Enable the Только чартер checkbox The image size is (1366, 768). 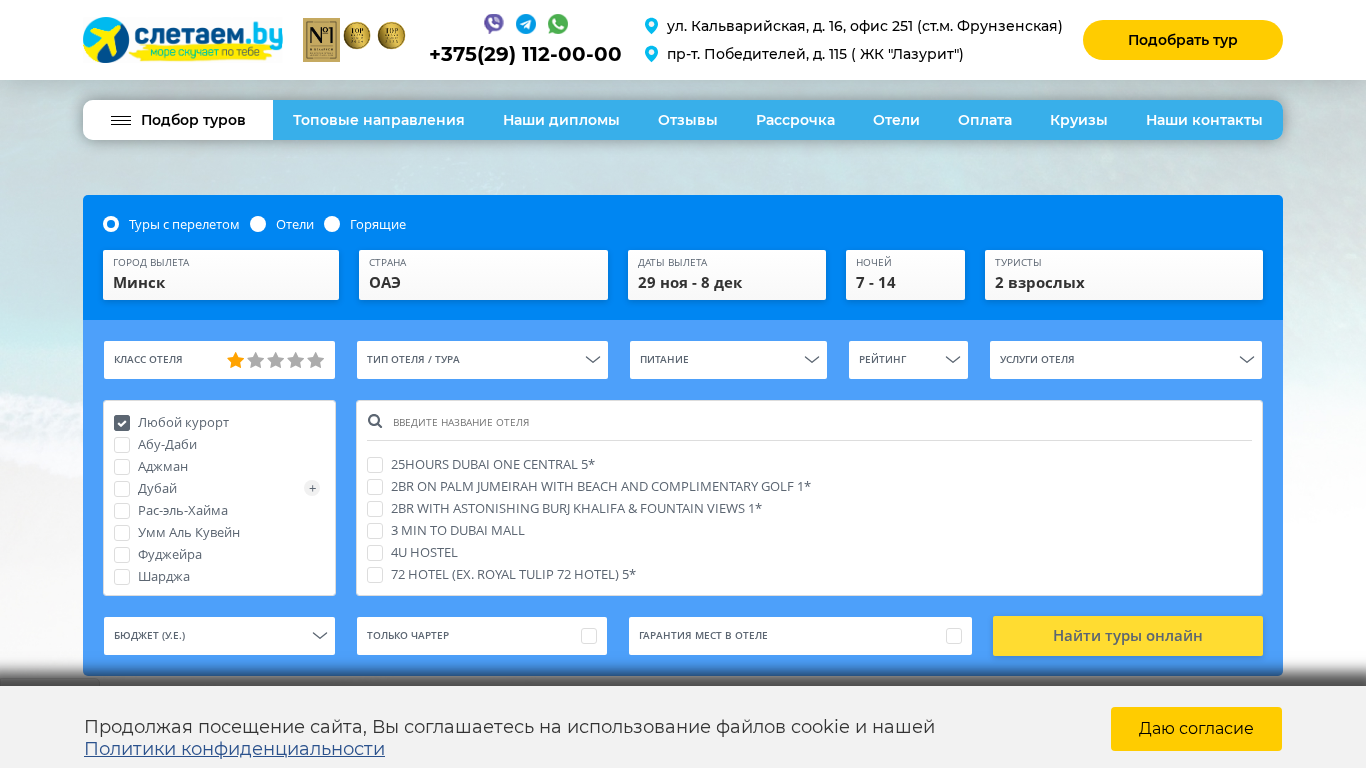click(x=589, y=636)
